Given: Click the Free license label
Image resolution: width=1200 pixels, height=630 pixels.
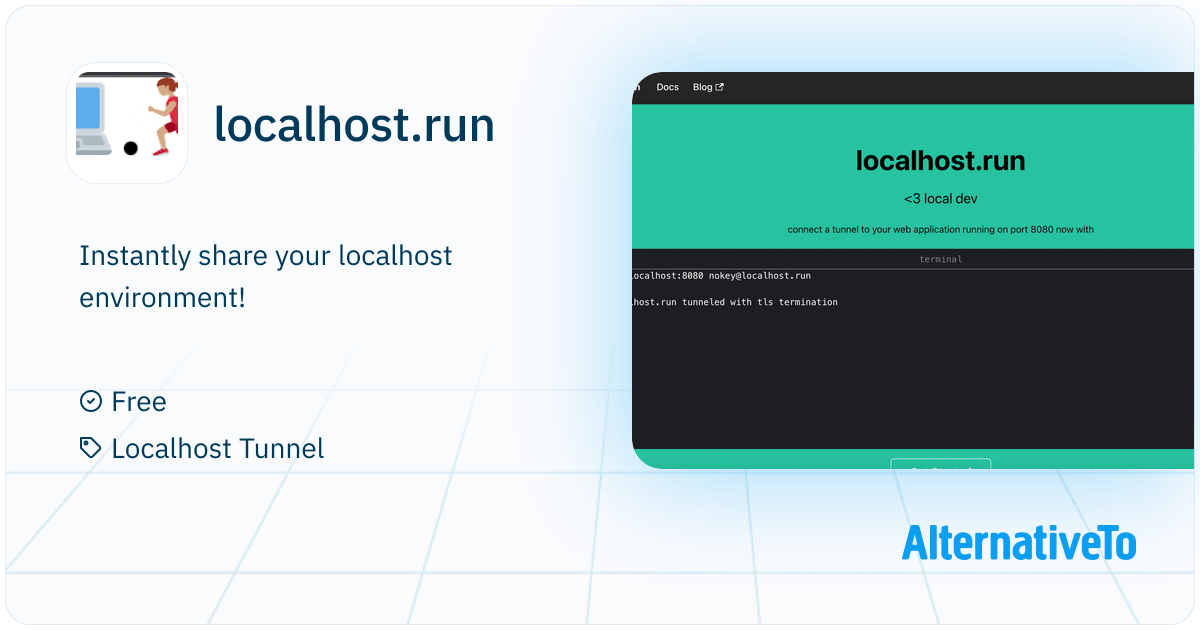Looking at the screenshot, I should click(139, 402).
